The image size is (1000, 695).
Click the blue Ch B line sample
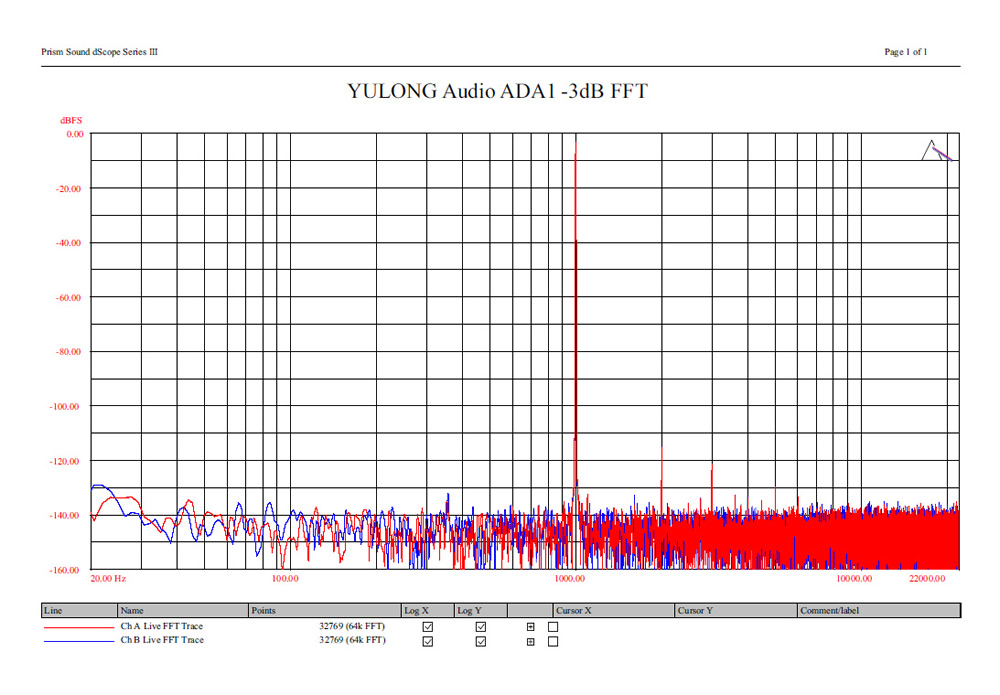click(78, 641)
